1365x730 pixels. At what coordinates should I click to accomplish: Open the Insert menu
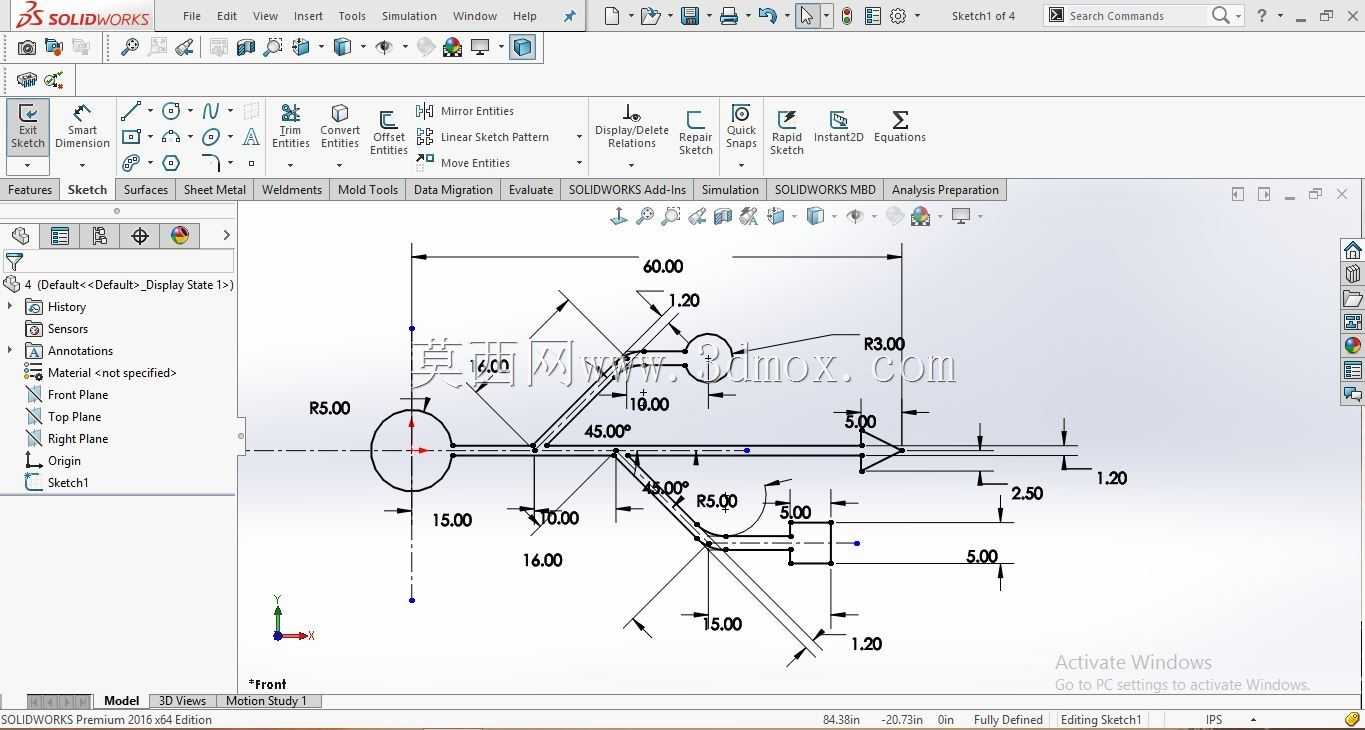308,16
